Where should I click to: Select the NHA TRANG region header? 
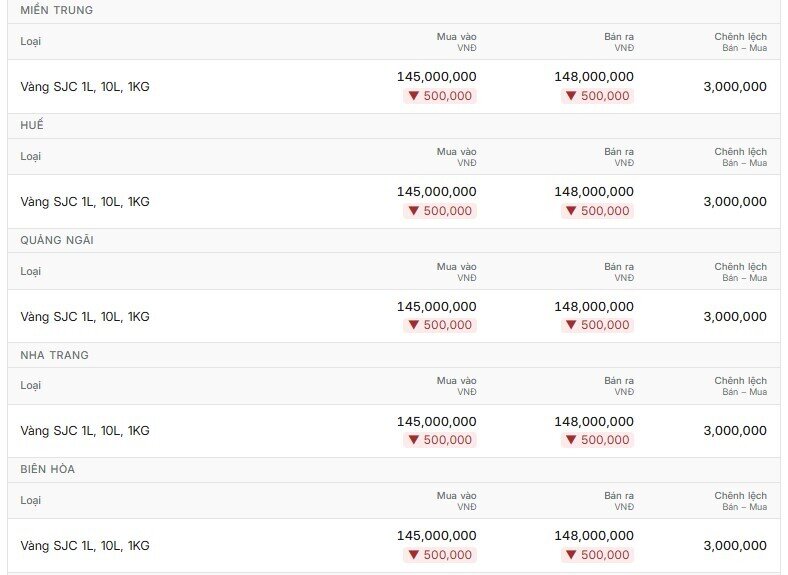(x=394, y=355)
